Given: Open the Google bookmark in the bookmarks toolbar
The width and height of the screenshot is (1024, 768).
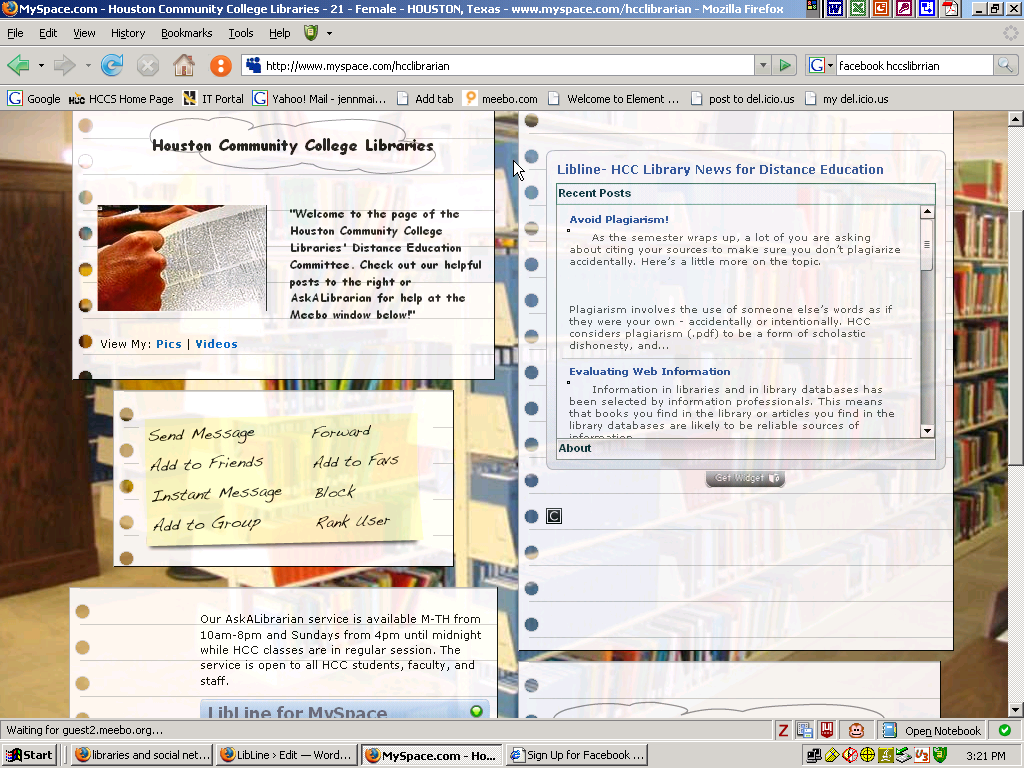Looking at the screenshot, I should click(x=34, y=99).
